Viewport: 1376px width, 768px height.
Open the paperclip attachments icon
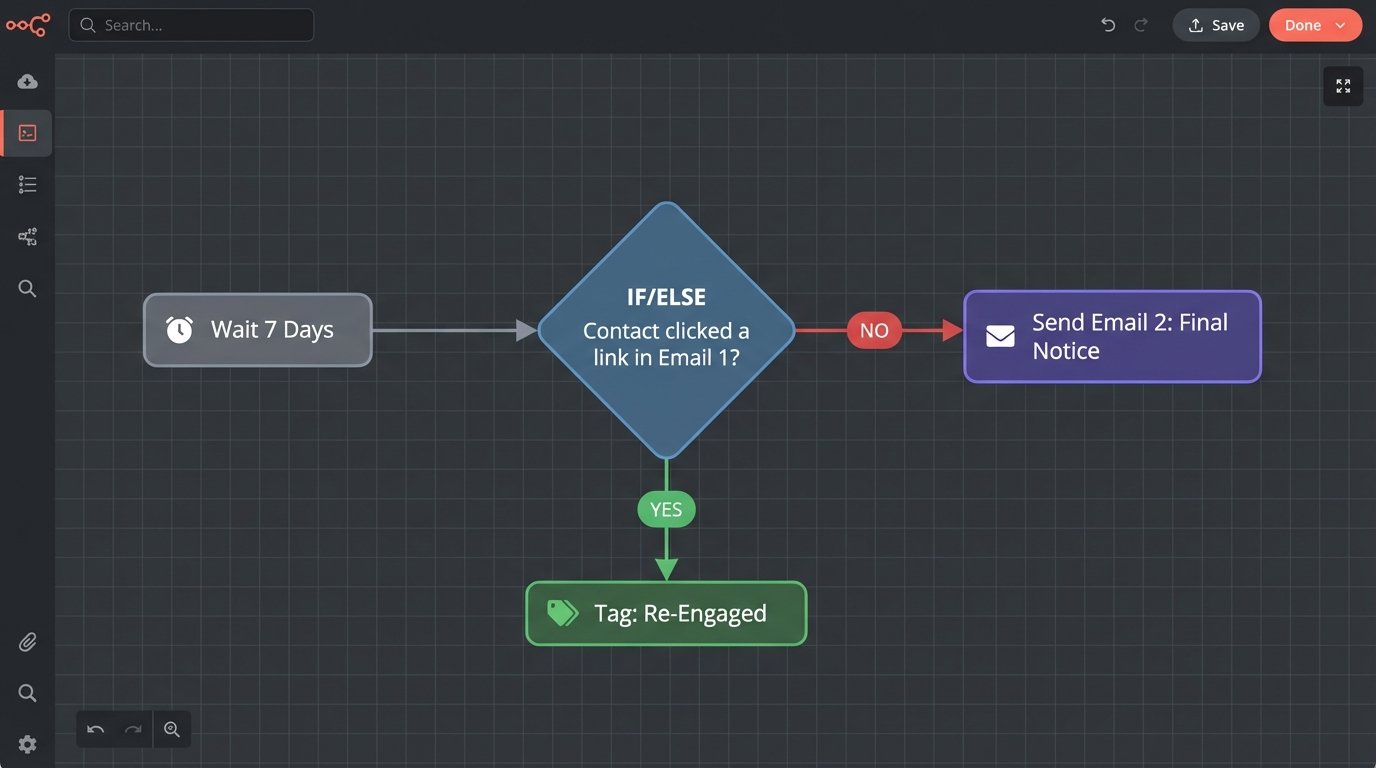[x=27, y=642]
